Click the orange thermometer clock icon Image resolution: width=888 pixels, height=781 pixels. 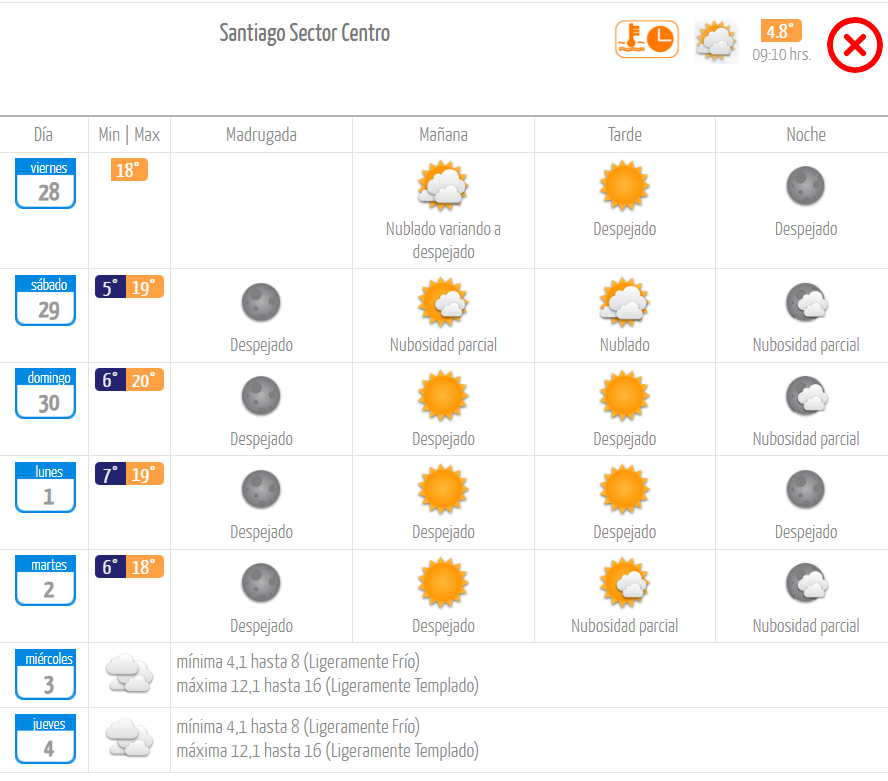647,39
